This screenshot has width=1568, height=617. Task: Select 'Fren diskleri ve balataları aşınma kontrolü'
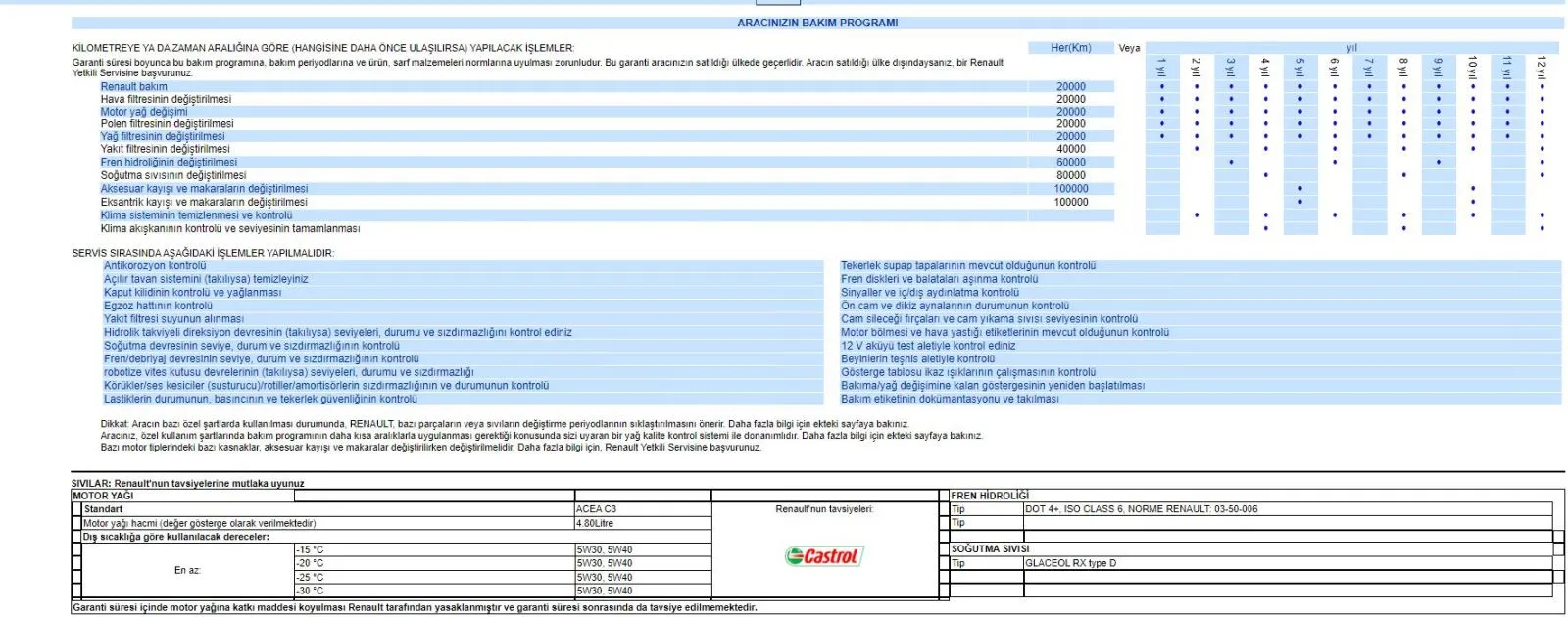[939, 279]
